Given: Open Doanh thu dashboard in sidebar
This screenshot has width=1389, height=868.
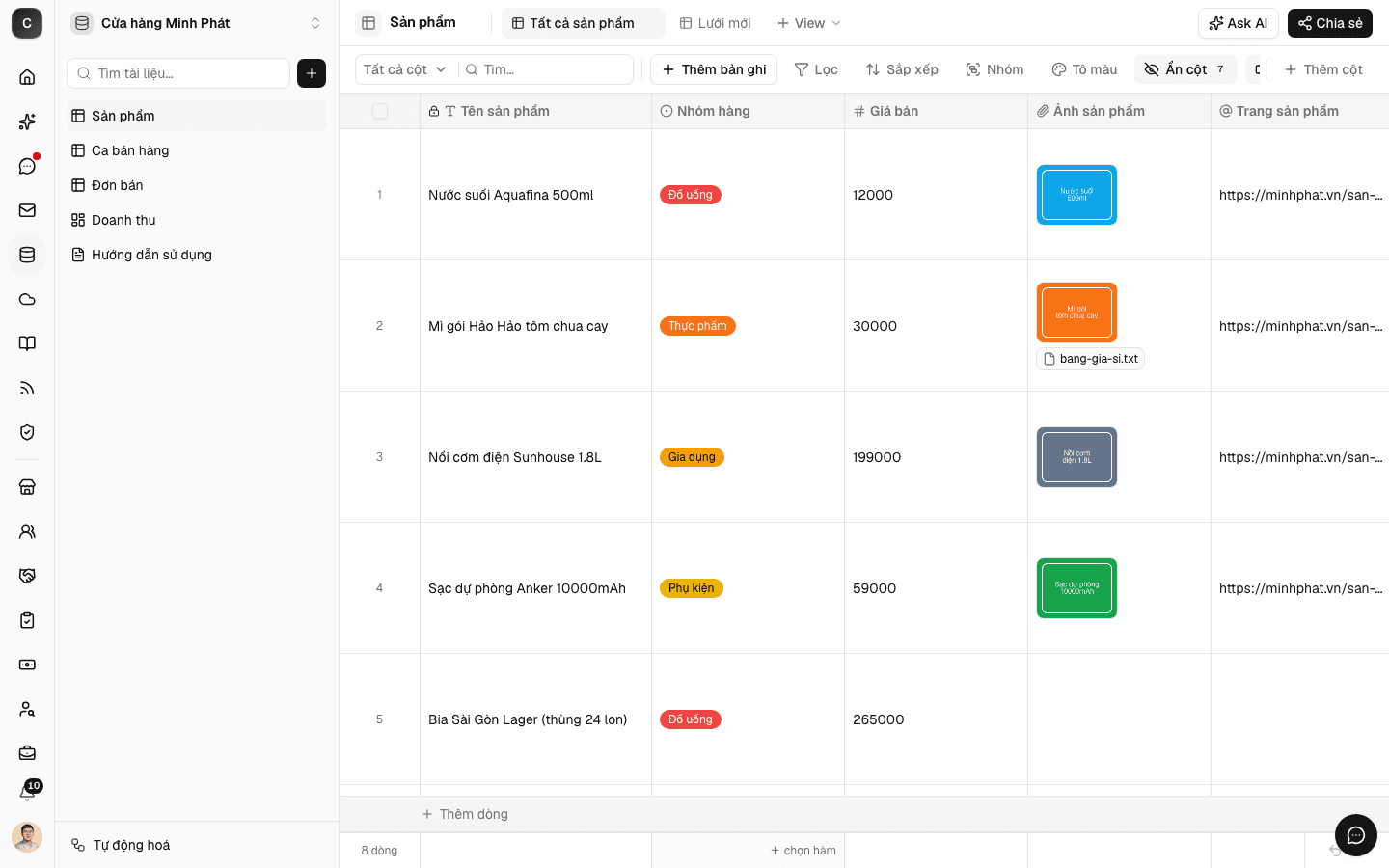Looking at the screenshot, I should click(197, 220).
